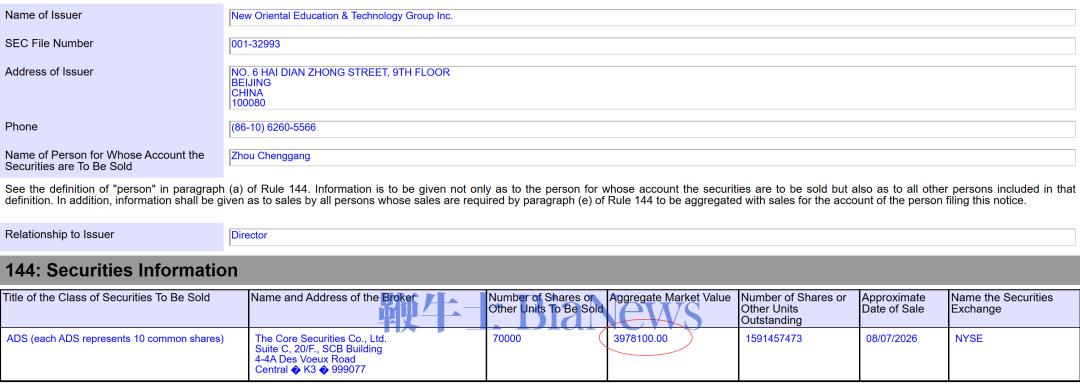Click the Address of Issuer field
The image size is (1080, 392).
652,87
